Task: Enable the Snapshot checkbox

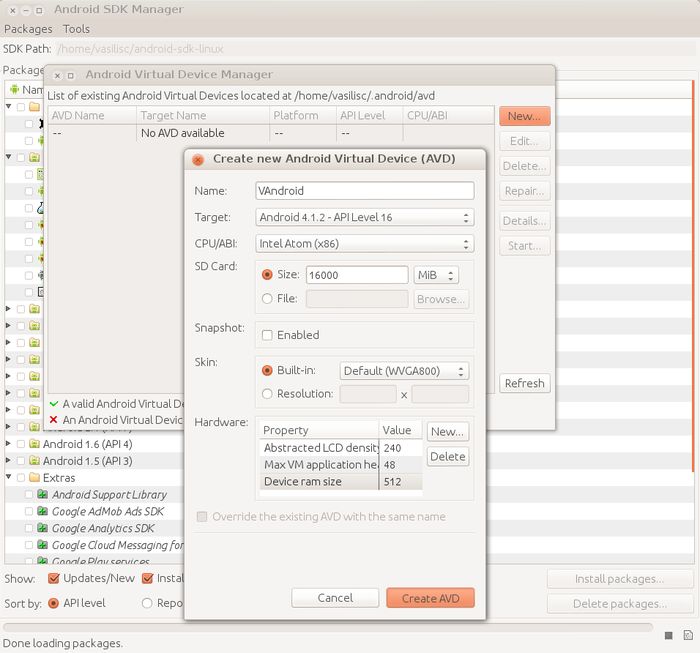Action: (x=267, y=335)
